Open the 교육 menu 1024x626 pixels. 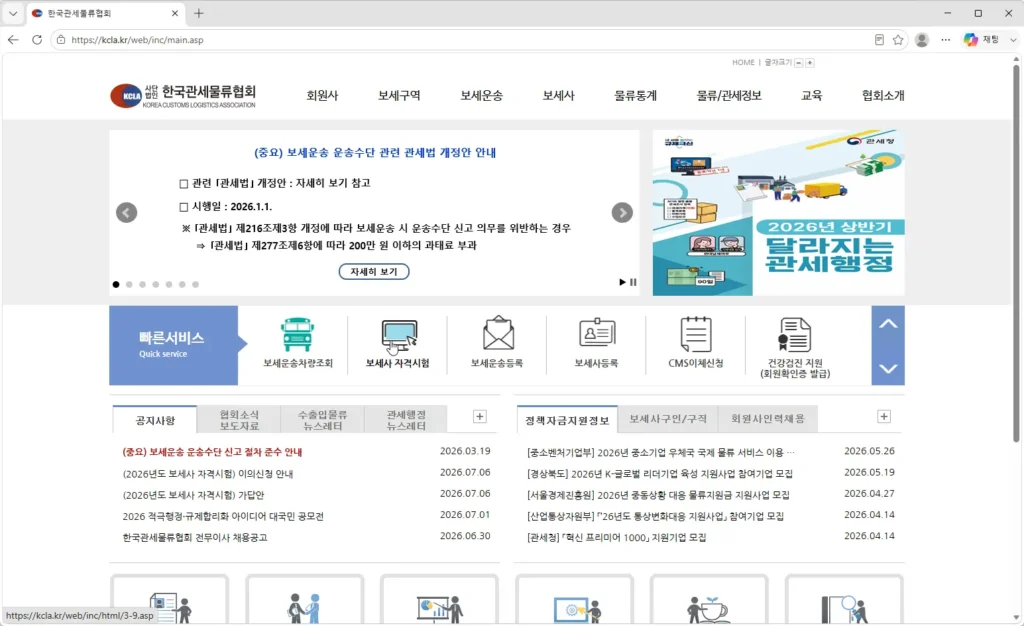coord(811,96)
